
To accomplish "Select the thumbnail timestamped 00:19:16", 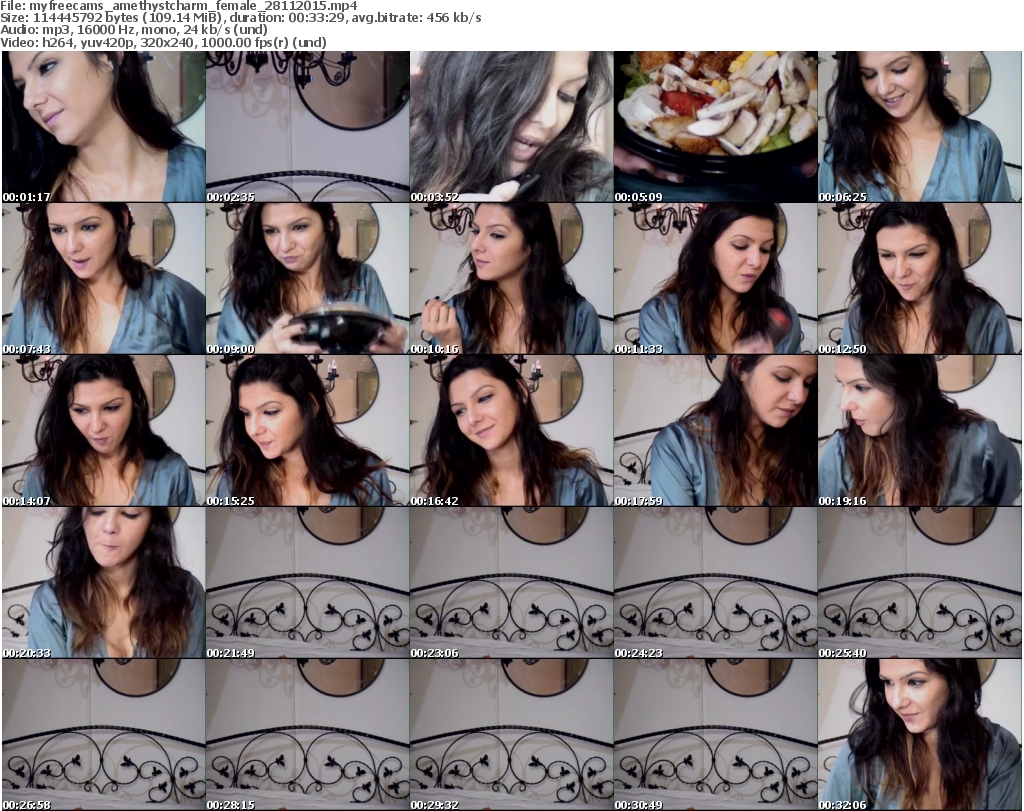I will coord(919,431).
